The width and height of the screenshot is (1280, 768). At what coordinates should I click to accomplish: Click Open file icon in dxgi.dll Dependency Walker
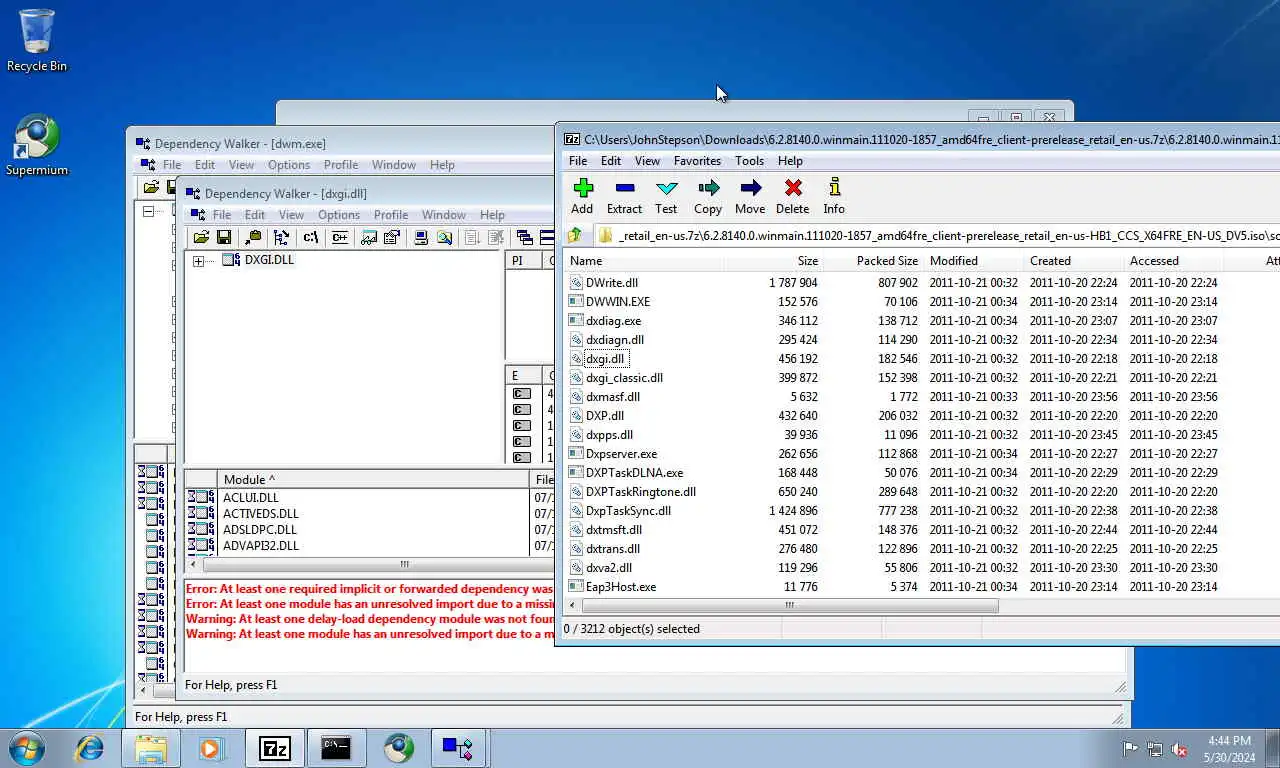(x=201, y=237)
